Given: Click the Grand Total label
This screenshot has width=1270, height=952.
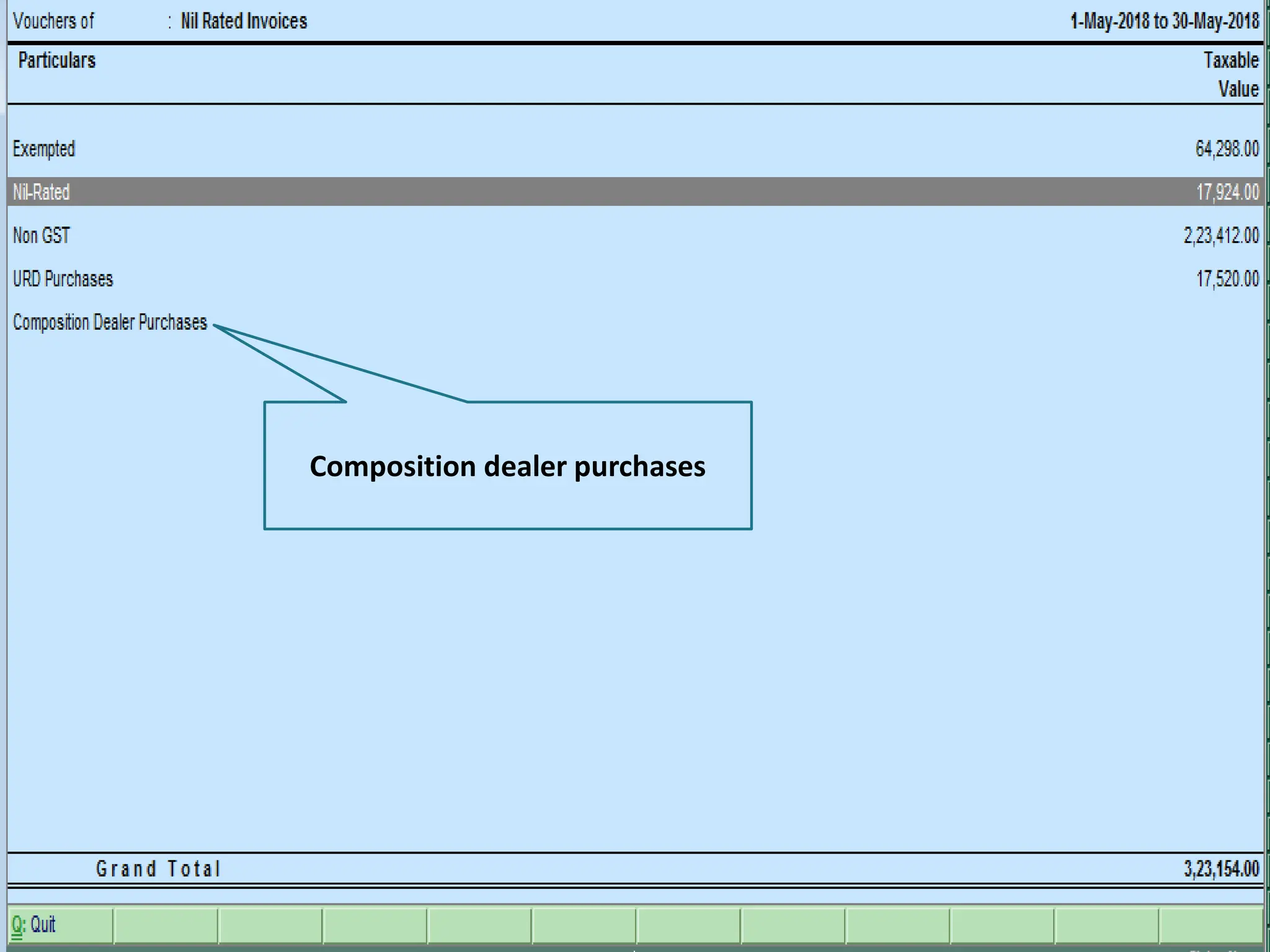Looking at the screenshot, I should [x=158, y=869].
